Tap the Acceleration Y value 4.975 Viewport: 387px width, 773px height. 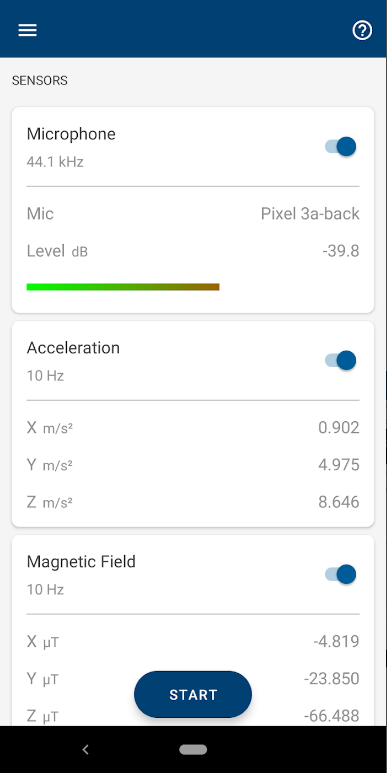(x=339, y=465)
